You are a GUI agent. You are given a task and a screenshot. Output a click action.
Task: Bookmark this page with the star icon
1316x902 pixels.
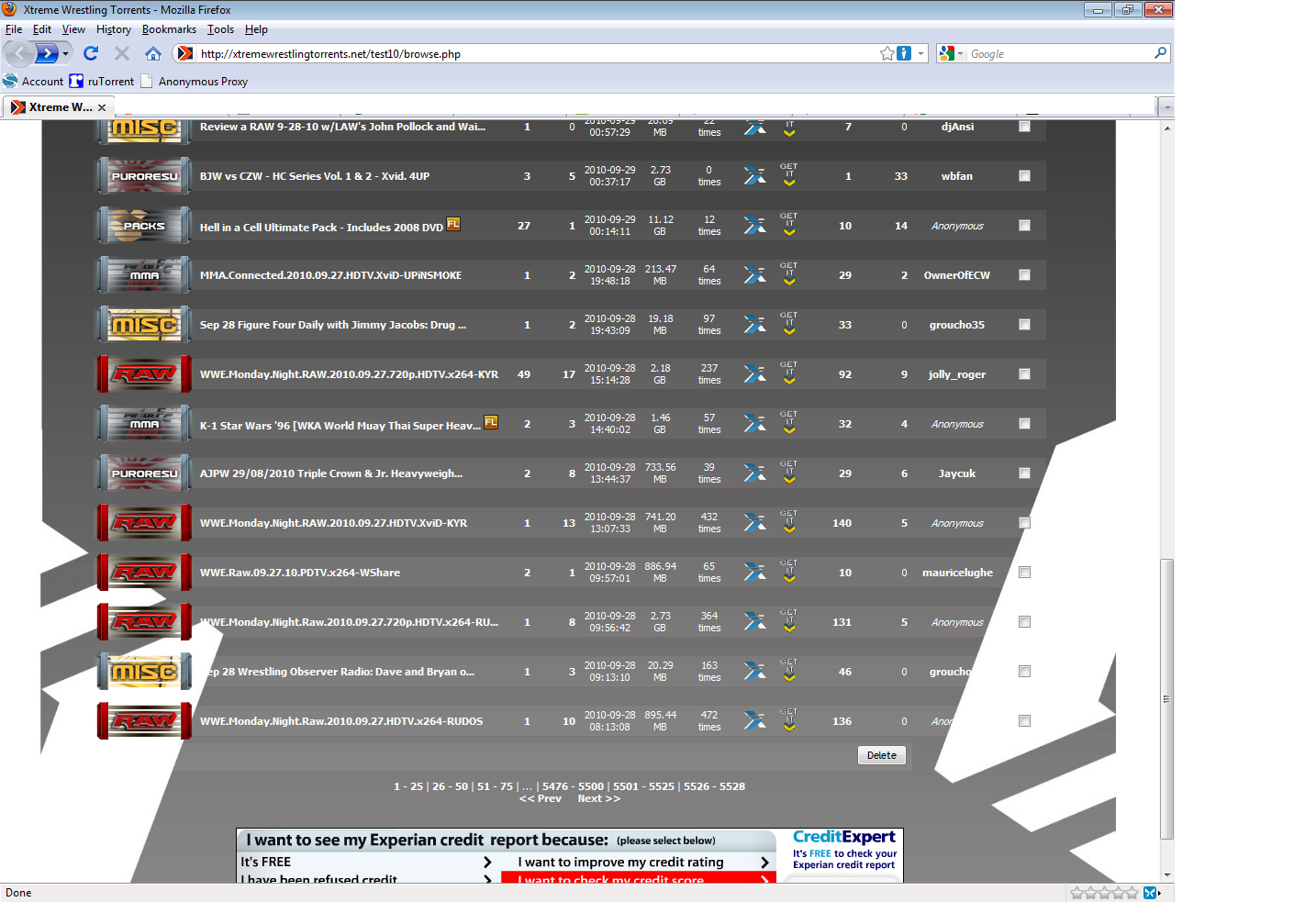887,53
